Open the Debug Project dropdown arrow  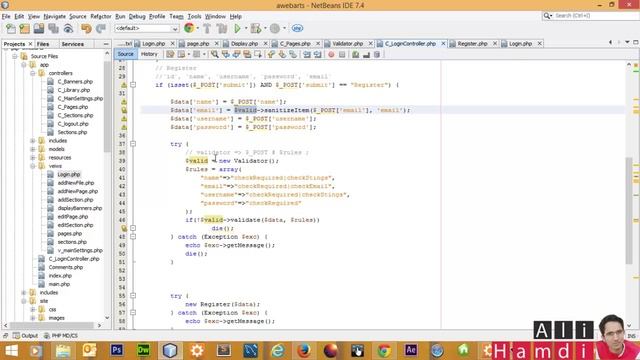click(265, 29)
